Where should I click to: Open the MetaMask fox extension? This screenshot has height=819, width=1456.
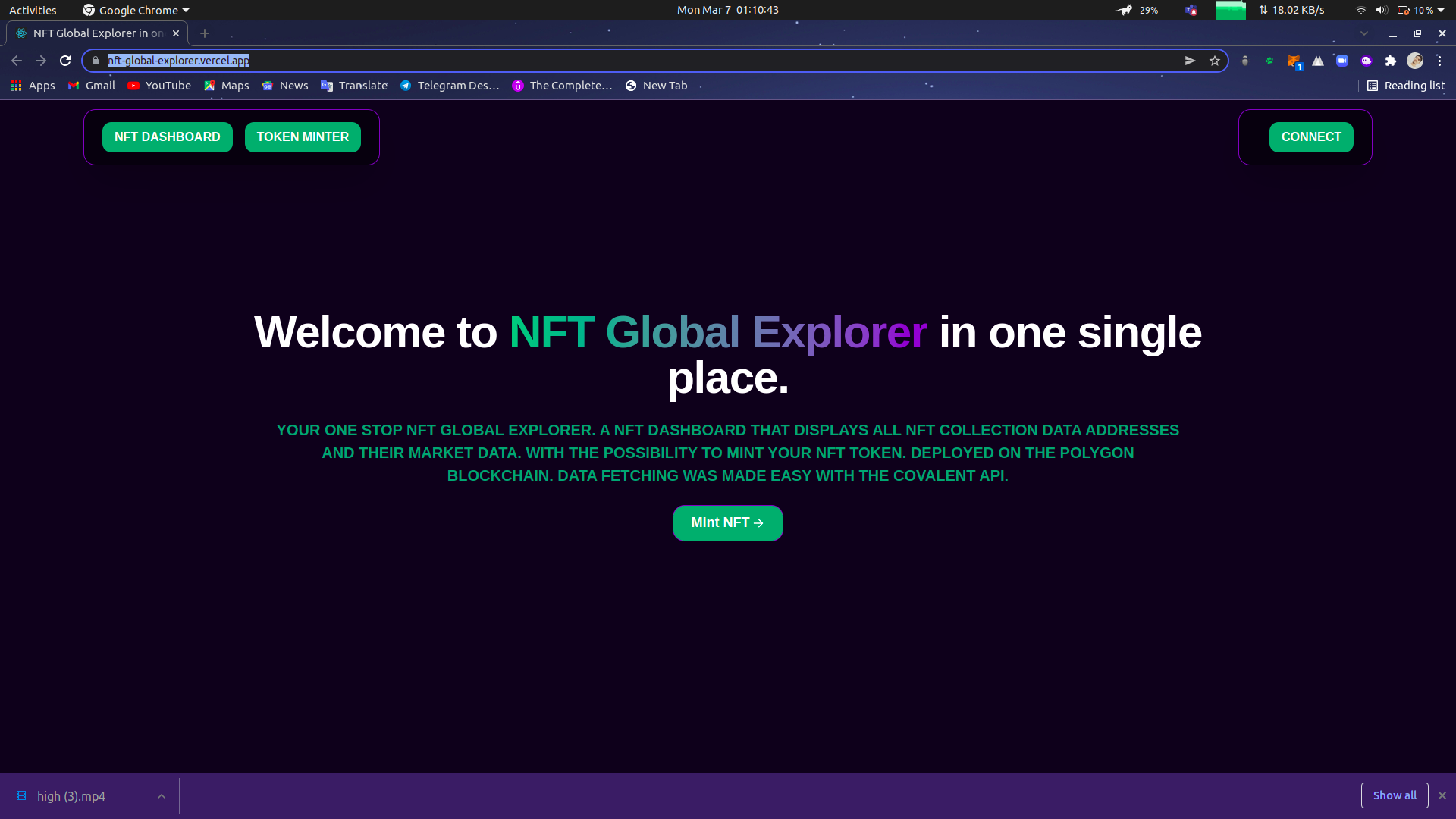point(1294,61)
